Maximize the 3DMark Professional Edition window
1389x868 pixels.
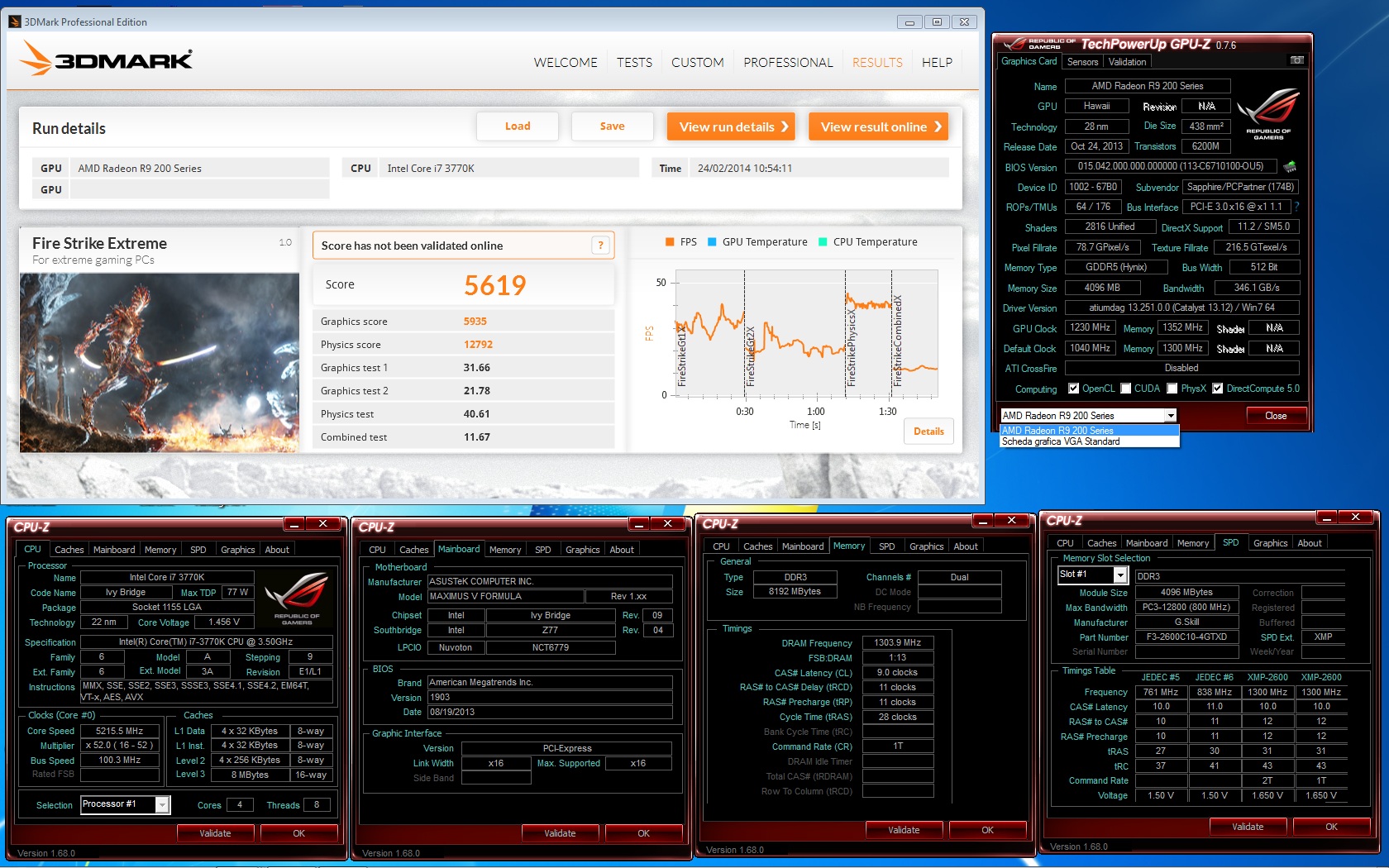click(937, 22)
